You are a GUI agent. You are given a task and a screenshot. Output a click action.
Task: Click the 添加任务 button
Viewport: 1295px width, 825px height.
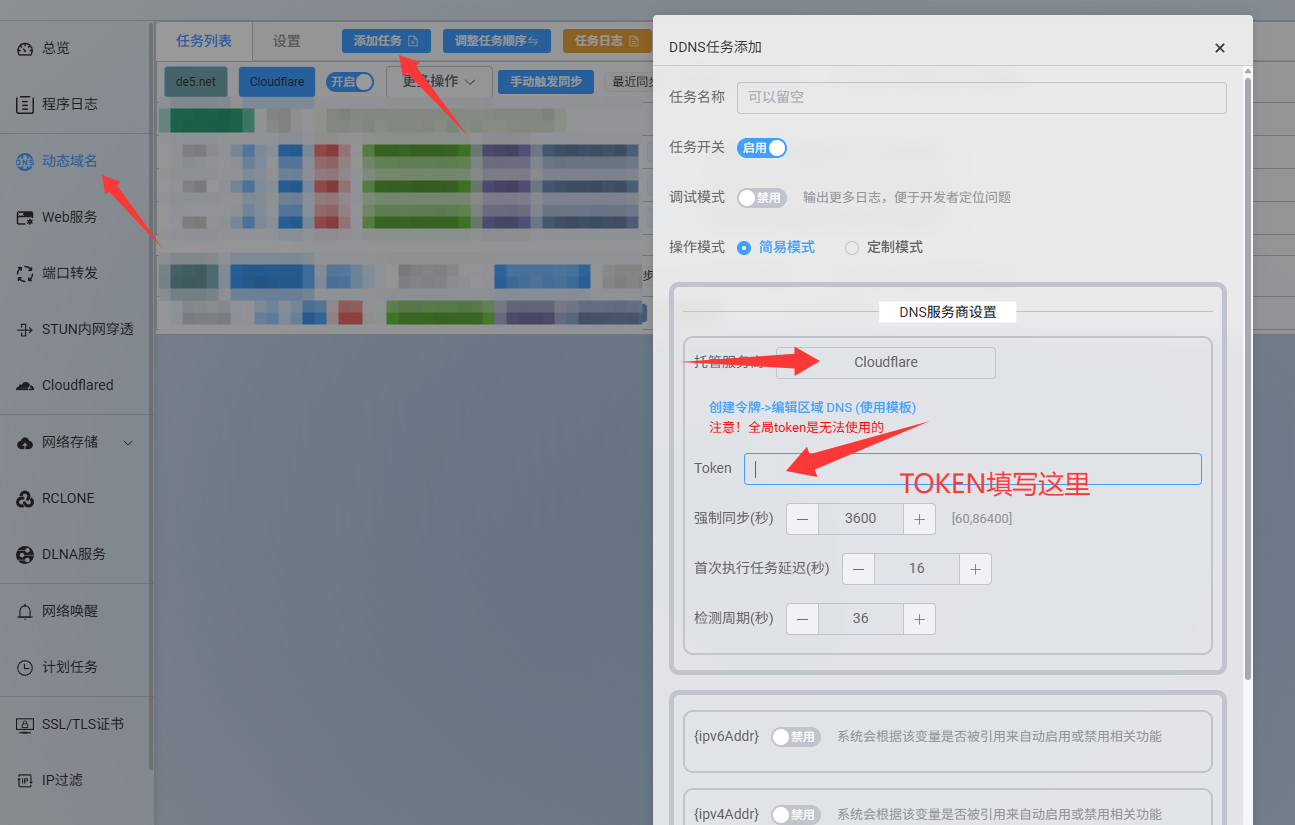[386, 41]
